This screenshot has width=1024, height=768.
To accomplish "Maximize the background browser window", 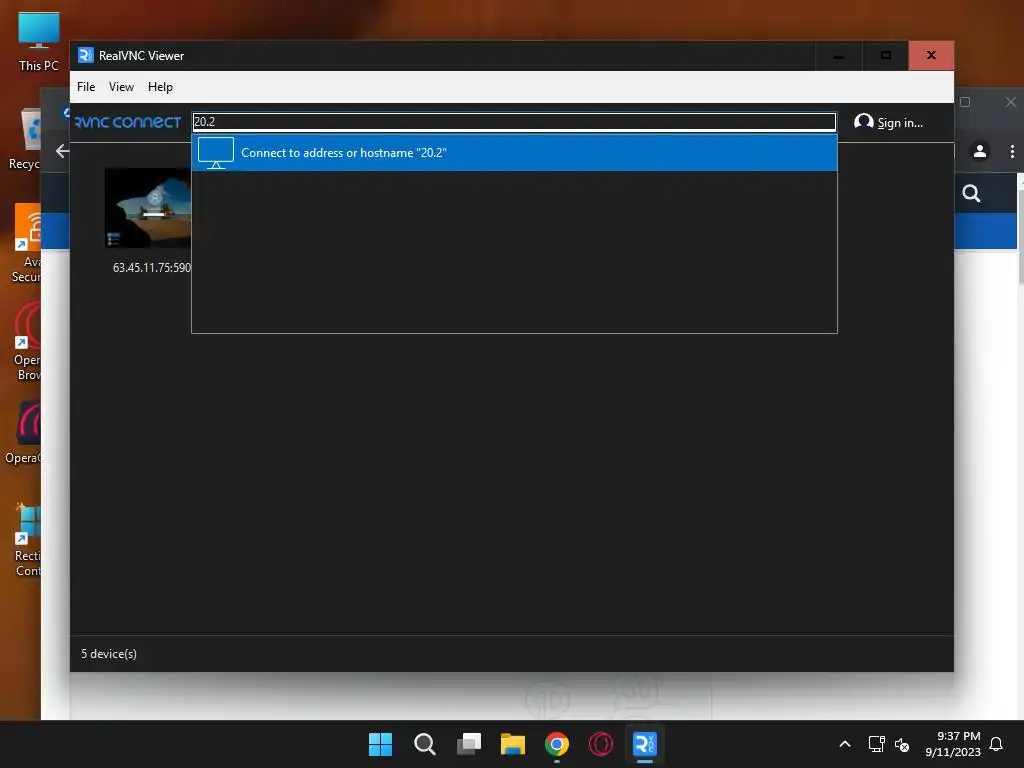I will pyautogui.click(x=965, y=102).
